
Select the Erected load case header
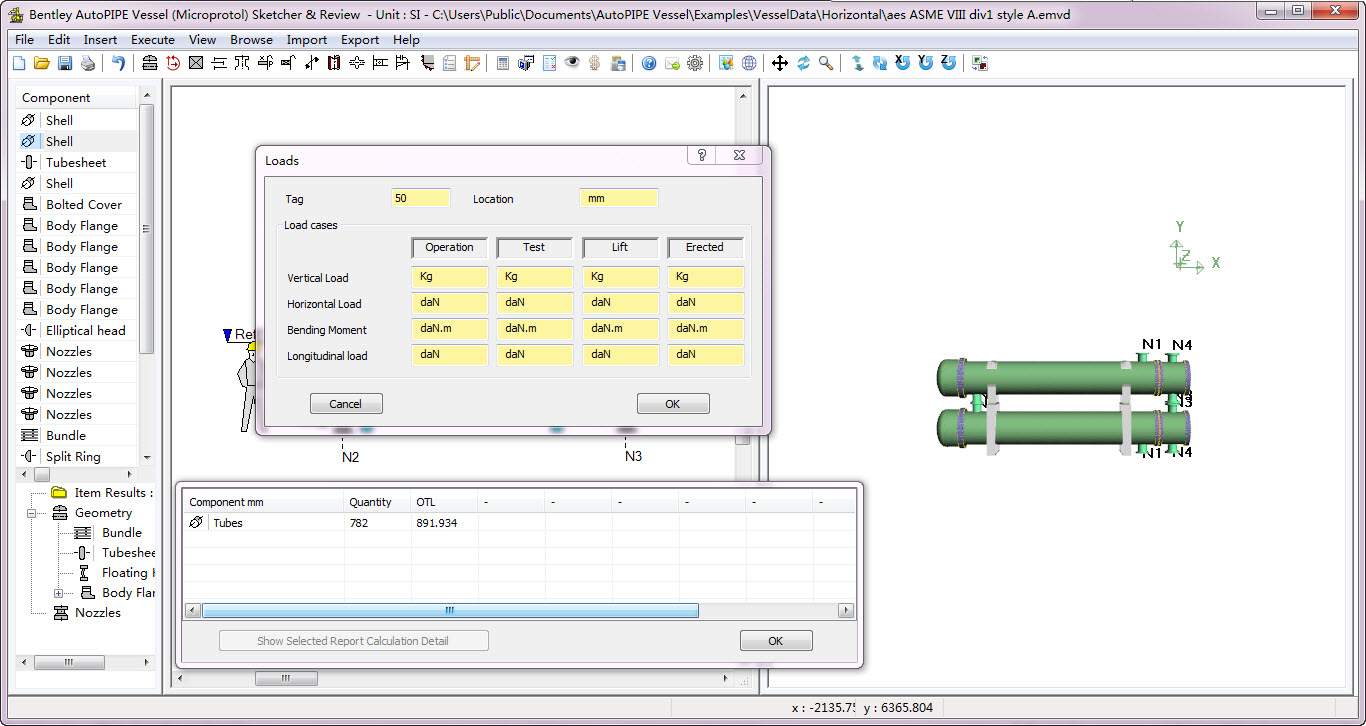coord(705,247)
